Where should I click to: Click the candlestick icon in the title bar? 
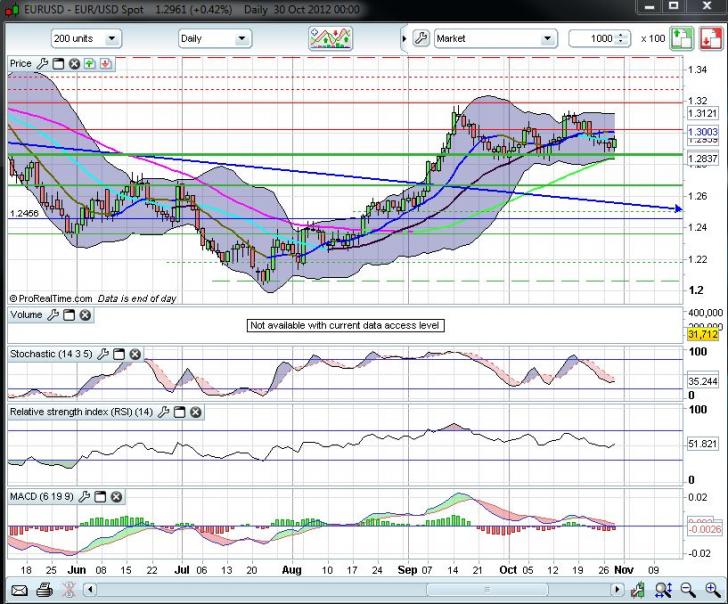(x=13, y=9)
